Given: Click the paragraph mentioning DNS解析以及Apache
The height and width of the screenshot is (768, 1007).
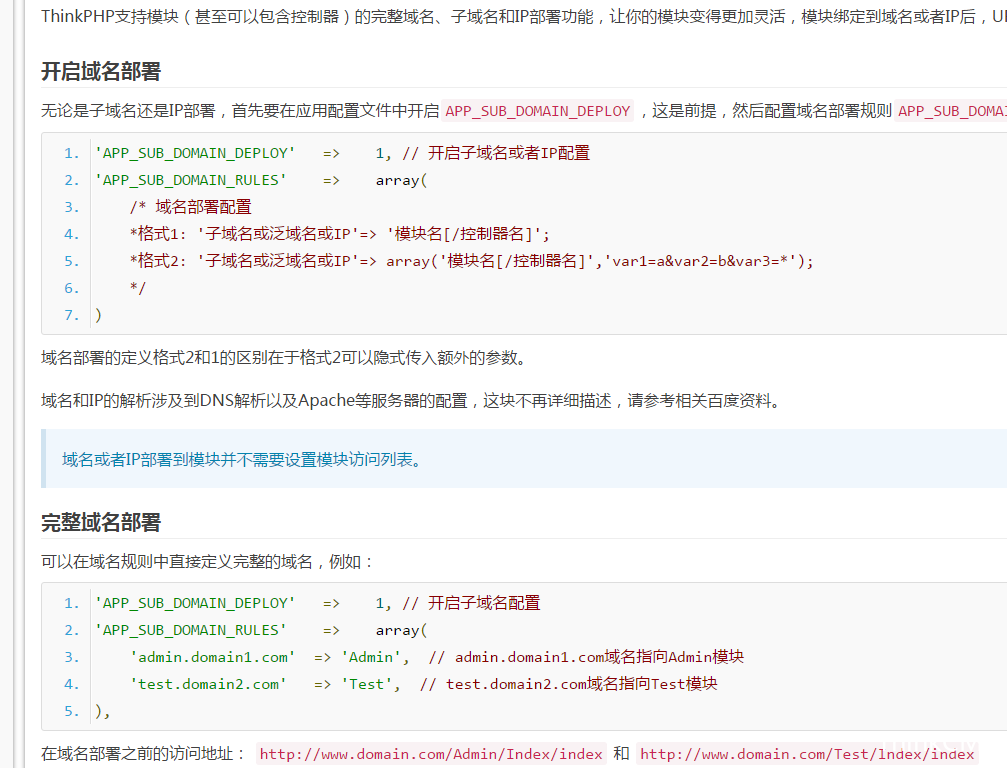Looking at the screenshot, I should 411,401.
